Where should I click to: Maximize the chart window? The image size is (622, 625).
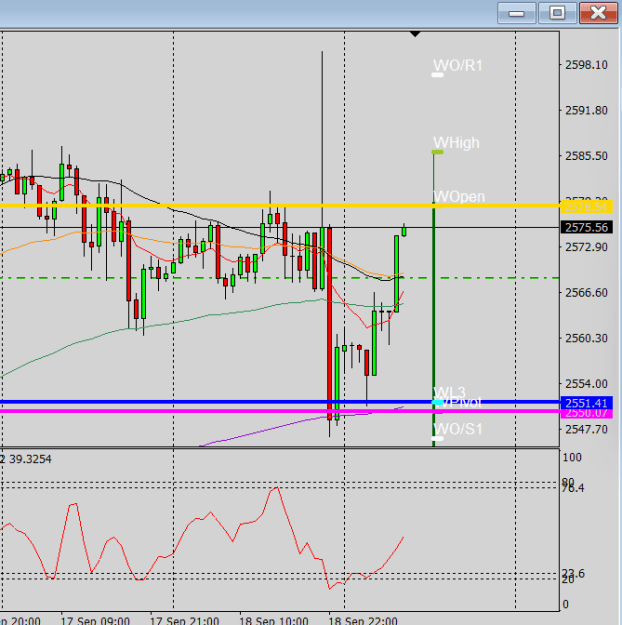tap(557, 14)
